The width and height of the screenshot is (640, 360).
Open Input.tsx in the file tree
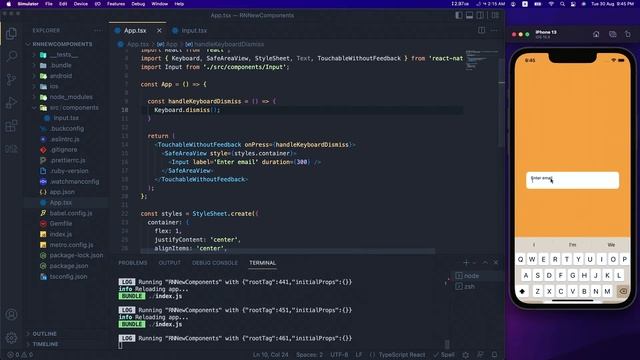coord(66,118)
